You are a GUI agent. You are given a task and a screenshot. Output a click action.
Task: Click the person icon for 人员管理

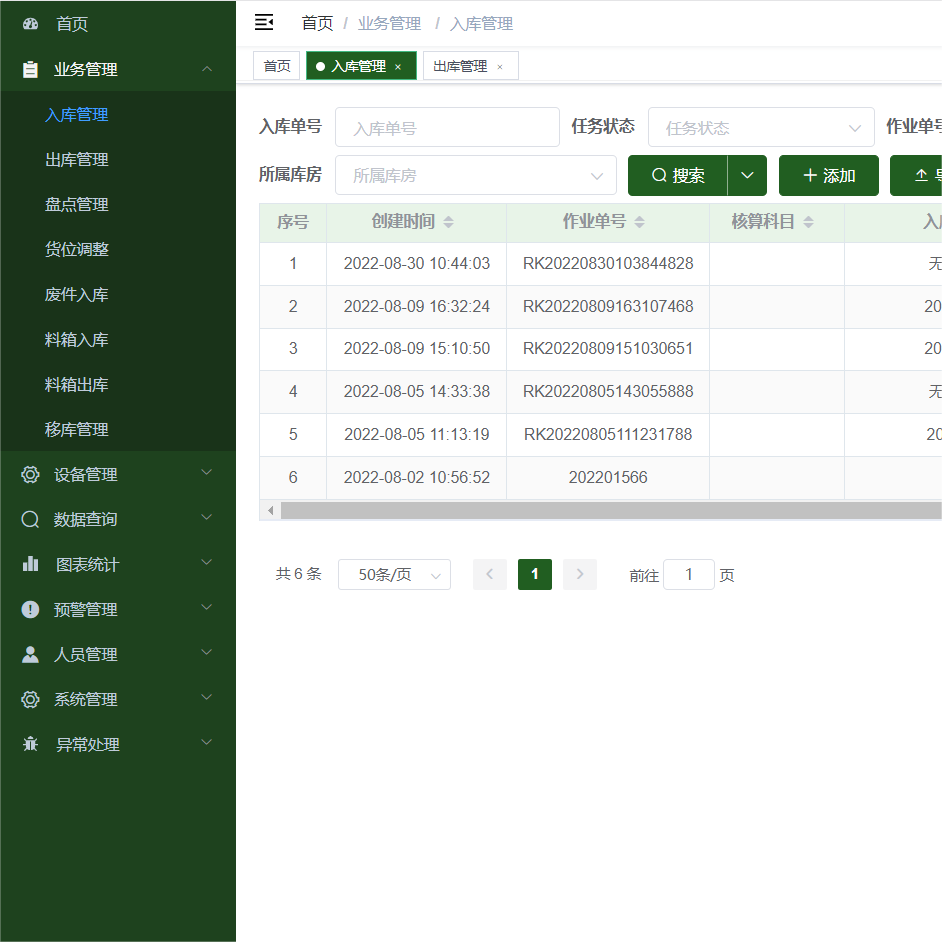pyautogui.click(x=30, y=654)
